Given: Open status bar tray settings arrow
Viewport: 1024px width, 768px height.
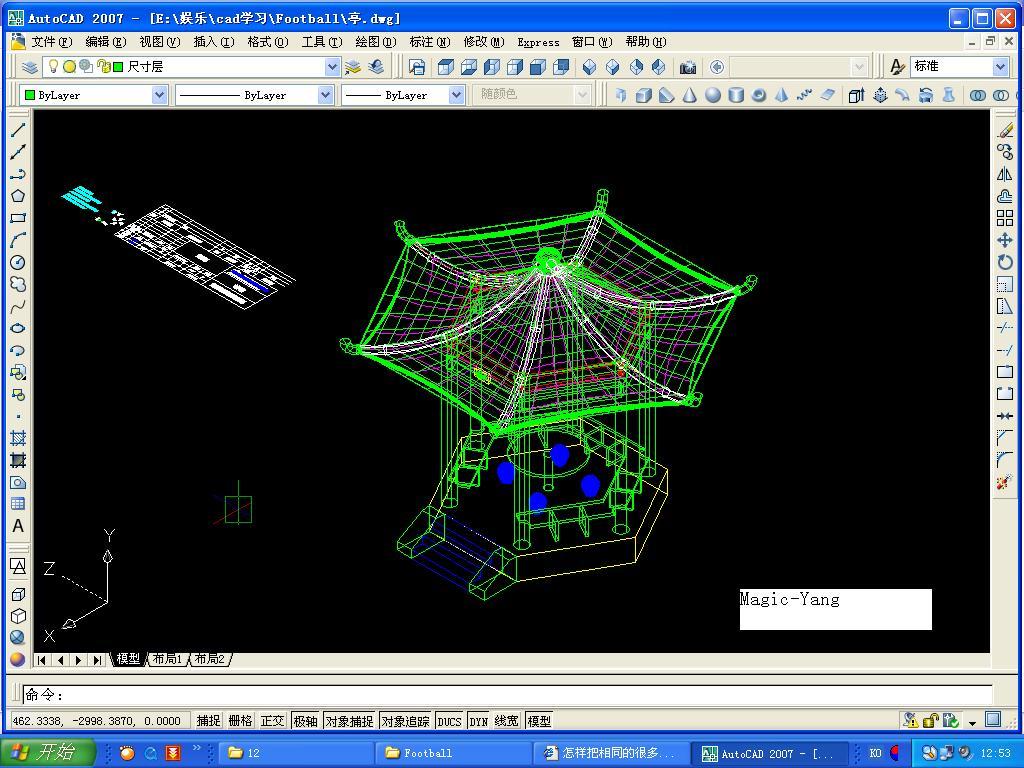Looking at the screenshot, I should [x=972, y=723].
